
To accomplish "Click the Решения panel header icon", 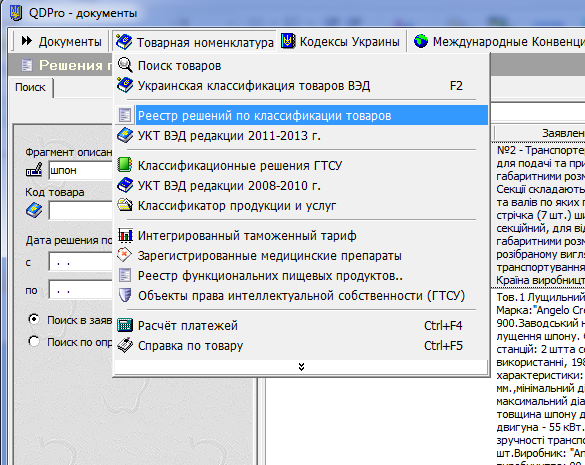I will [x=26, y=65].
